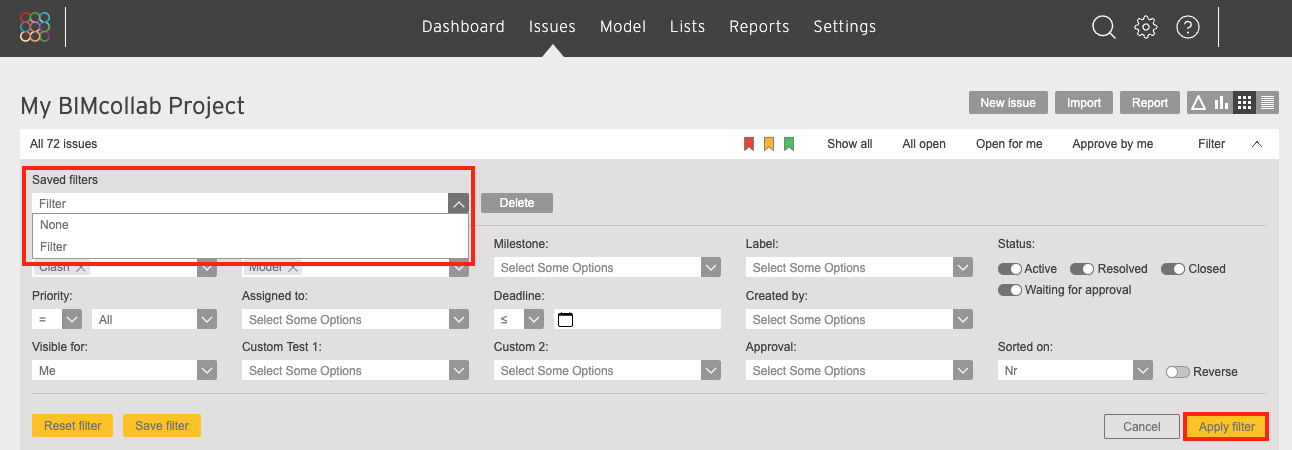
Task: Click the Save filter button
Action: tap(162, 426)
